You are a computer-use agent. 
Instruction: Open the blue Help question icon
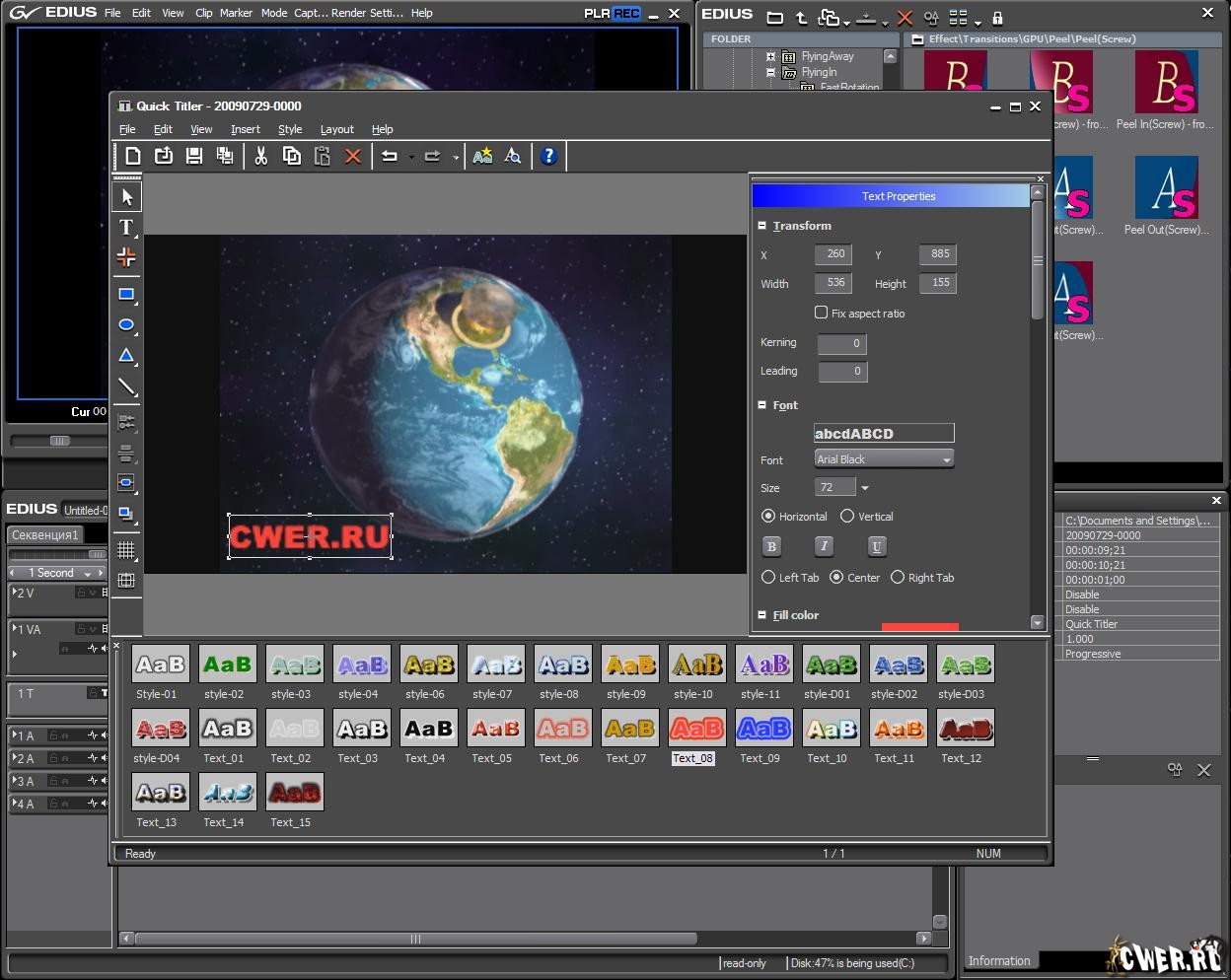tap(548, 156)
